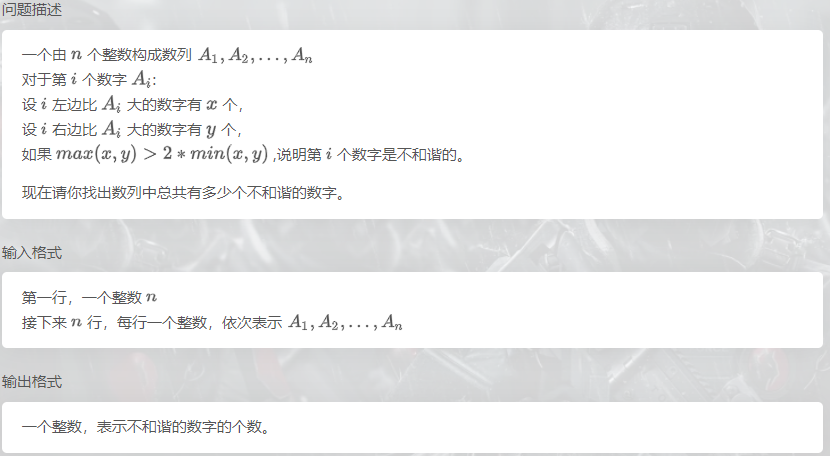Screen dimensions: 830x456
Task: Click the text 说明第 i 个数字是不和谐的
Action: tap(367, 155)
